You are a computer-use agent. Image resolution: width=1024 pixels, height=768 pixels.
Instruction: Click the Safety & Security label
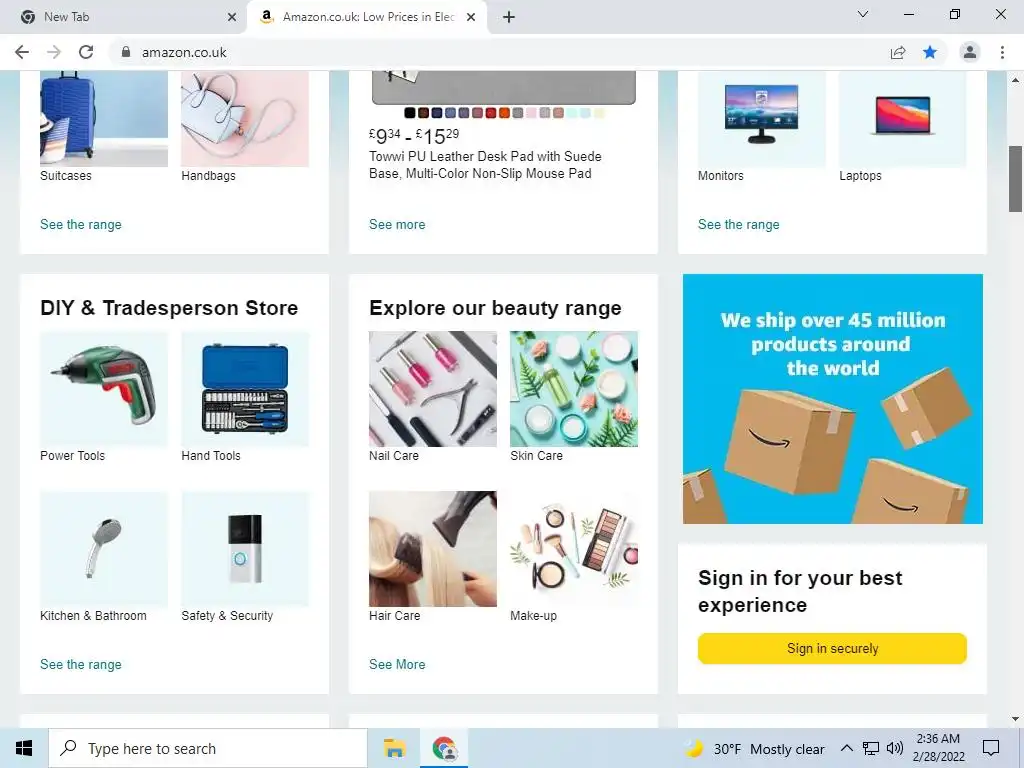click(227, 616)
